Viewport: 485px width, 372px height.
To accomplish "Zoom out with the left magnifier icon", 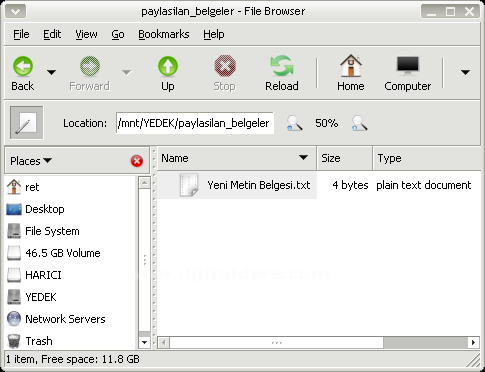I will pyautogui.click(x=294, y=123).
